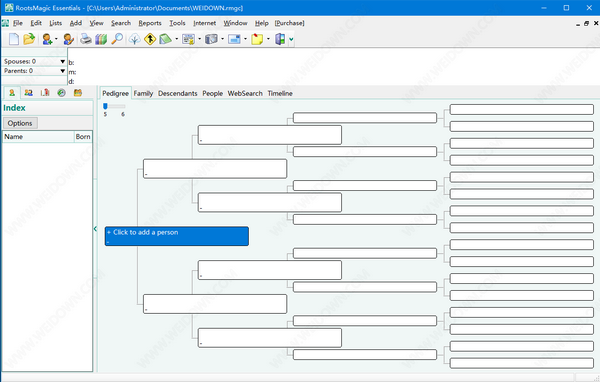Click the yellow diamond sign toolbar icon

[x=150, y=39]
